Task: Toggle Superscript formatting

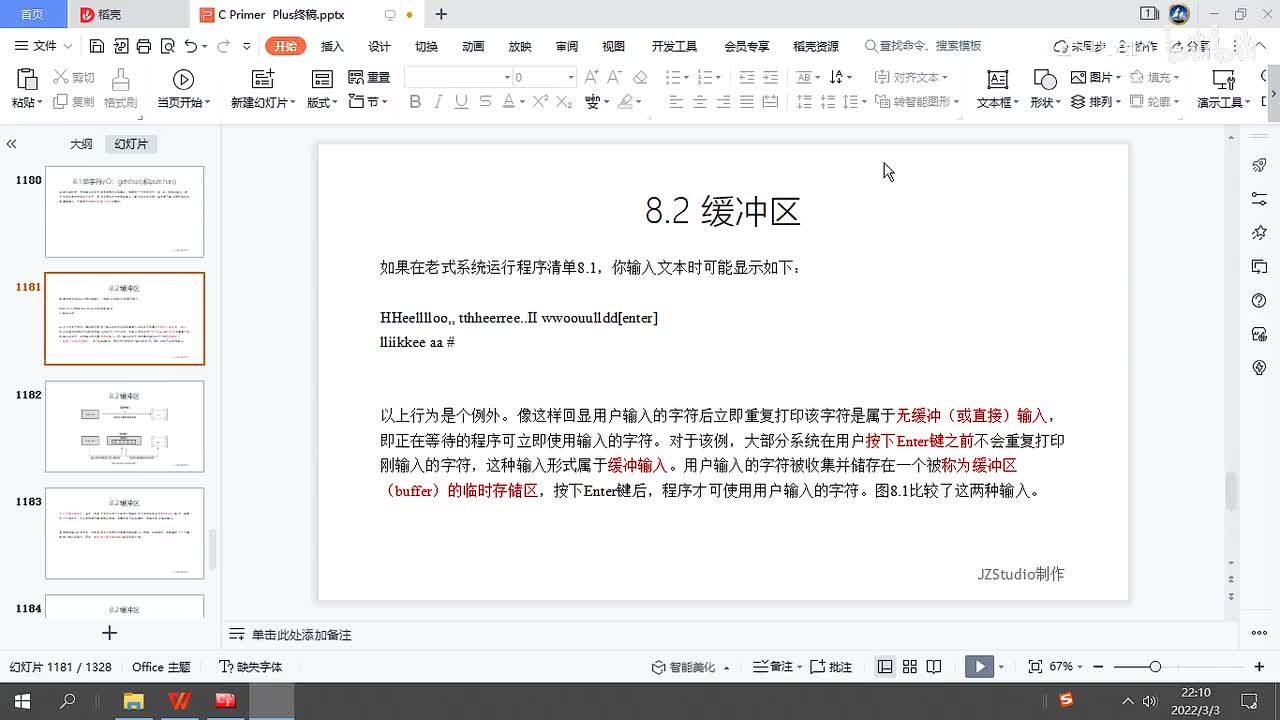Action: tap(540, 102)
